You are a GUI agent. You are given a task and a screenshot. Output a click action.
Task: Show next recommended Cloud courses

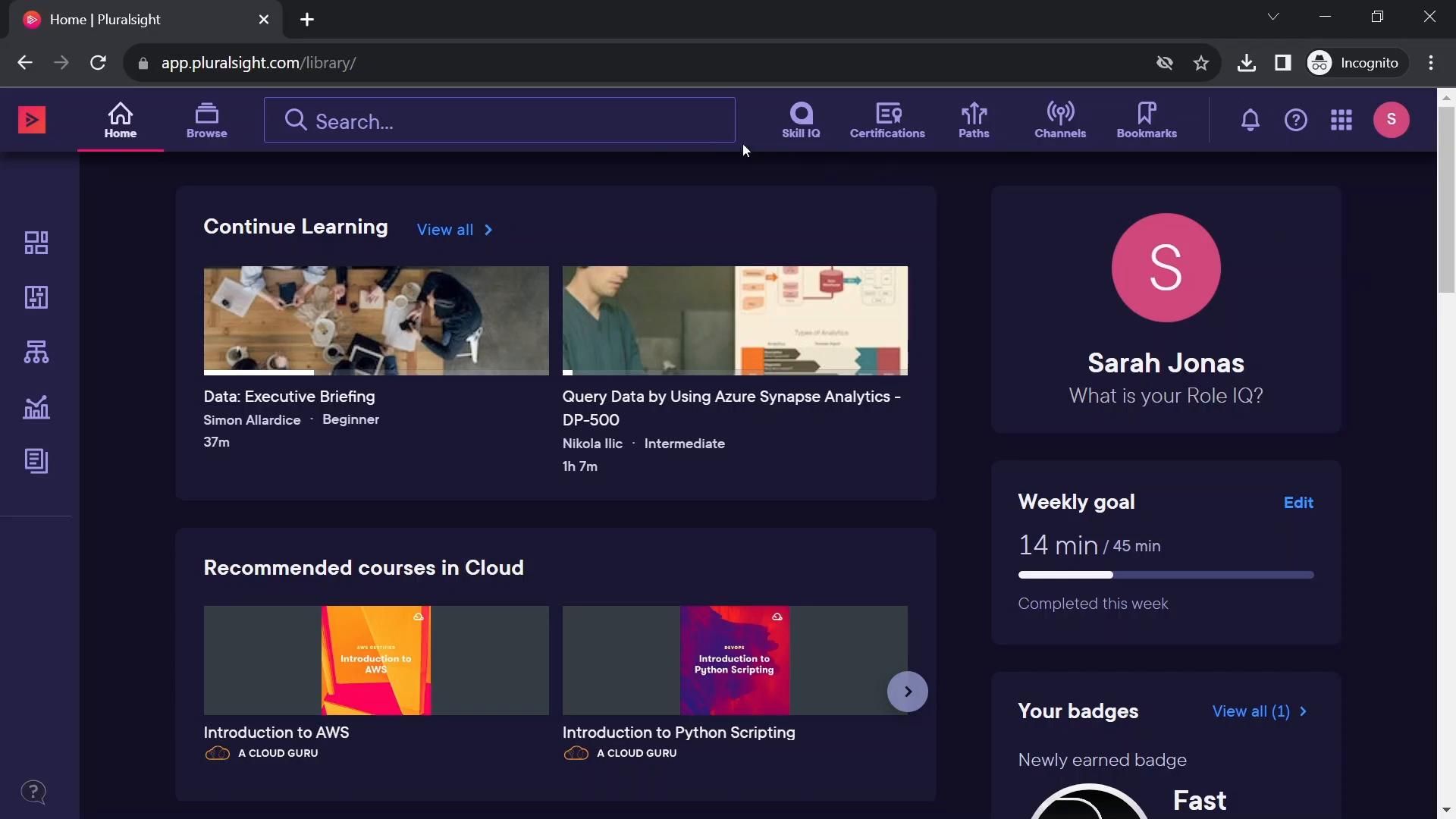[908, 692]
